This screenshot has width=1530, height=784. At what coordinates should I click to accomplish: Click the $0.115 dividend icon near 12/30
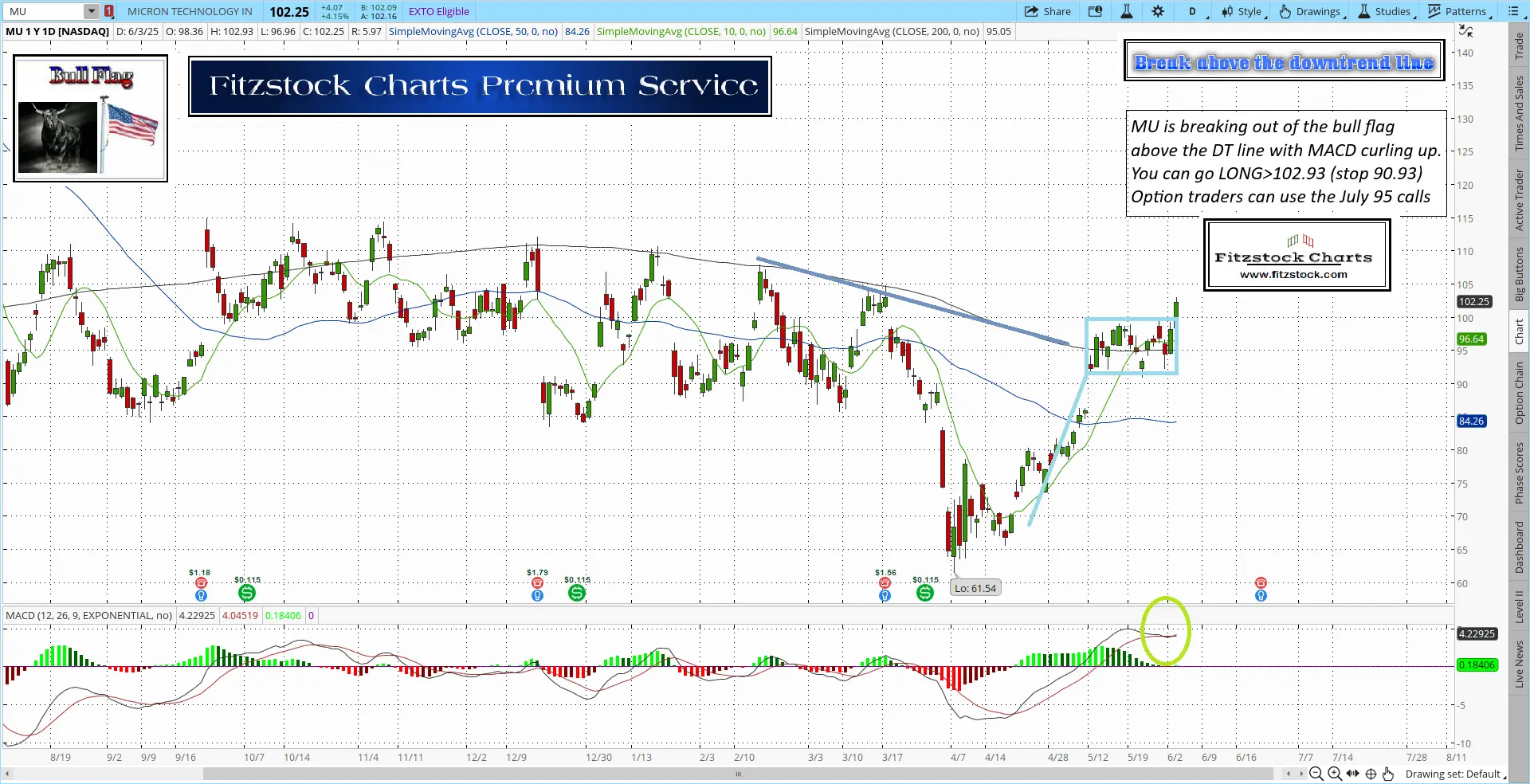(x=577, y=593)
